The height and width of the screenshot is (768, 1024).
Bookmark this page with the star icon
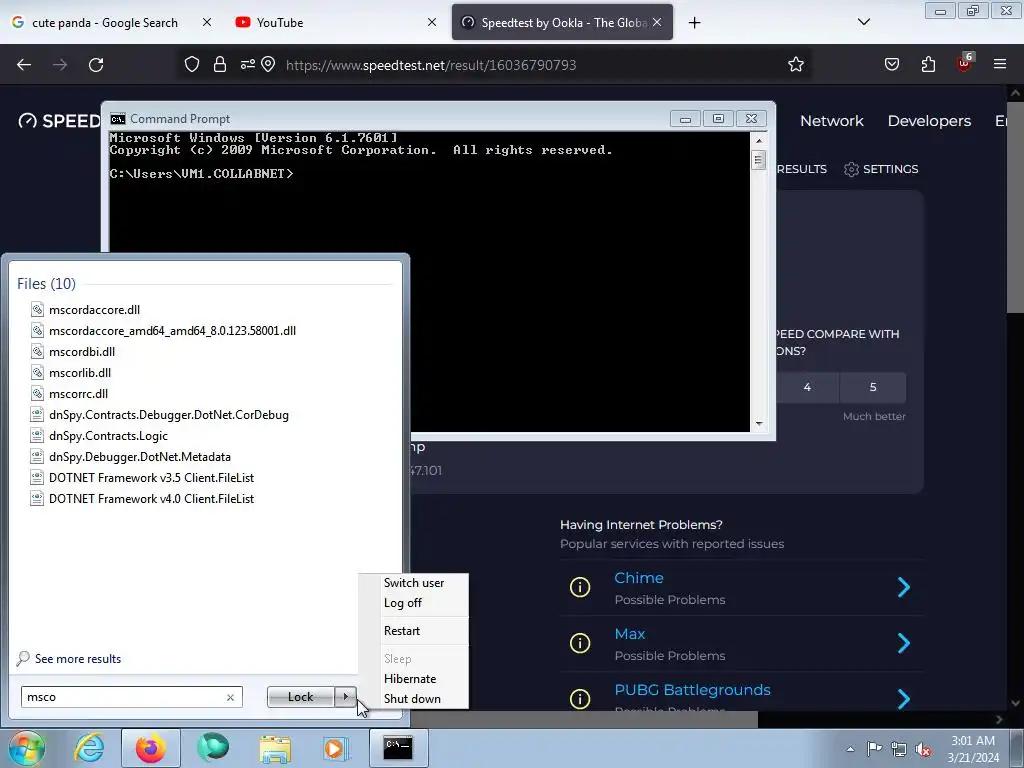tap(795, 64)
